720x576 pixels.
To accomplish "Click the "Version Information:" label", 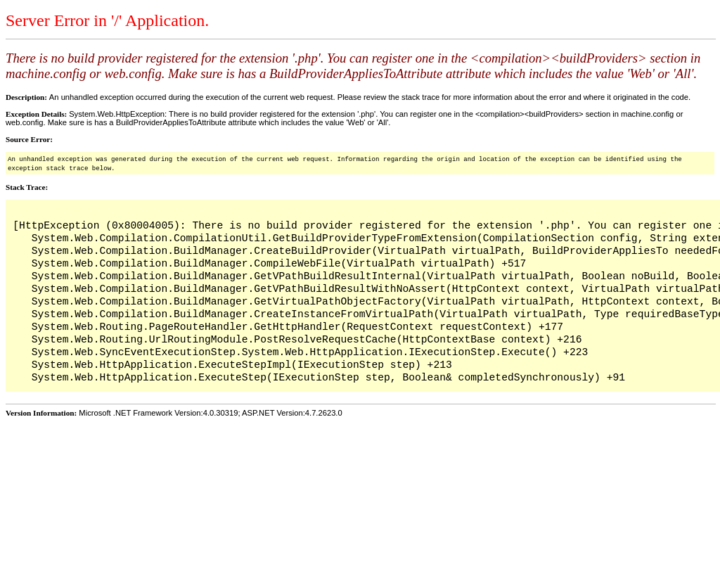I will 41,413.
